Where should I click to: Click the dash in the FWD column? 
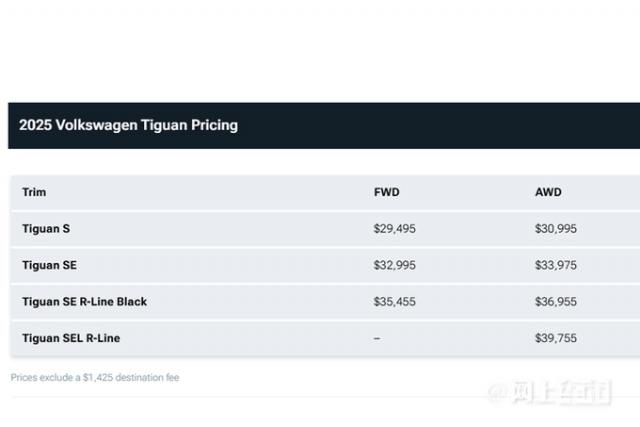(377, 338)
